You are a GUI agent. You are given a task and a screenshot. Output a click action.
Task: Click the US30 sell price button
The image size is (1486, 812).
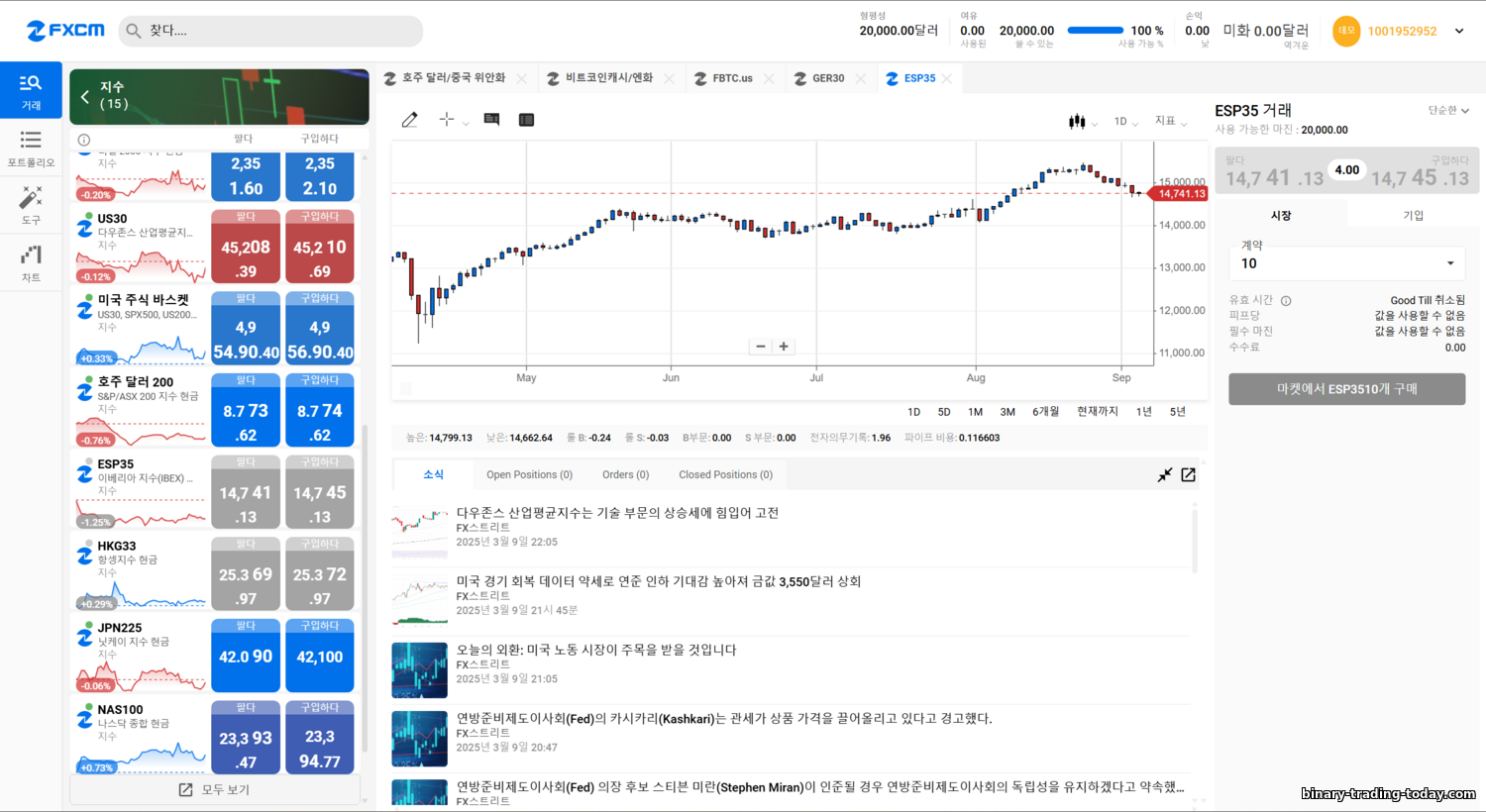pos(246,254)
